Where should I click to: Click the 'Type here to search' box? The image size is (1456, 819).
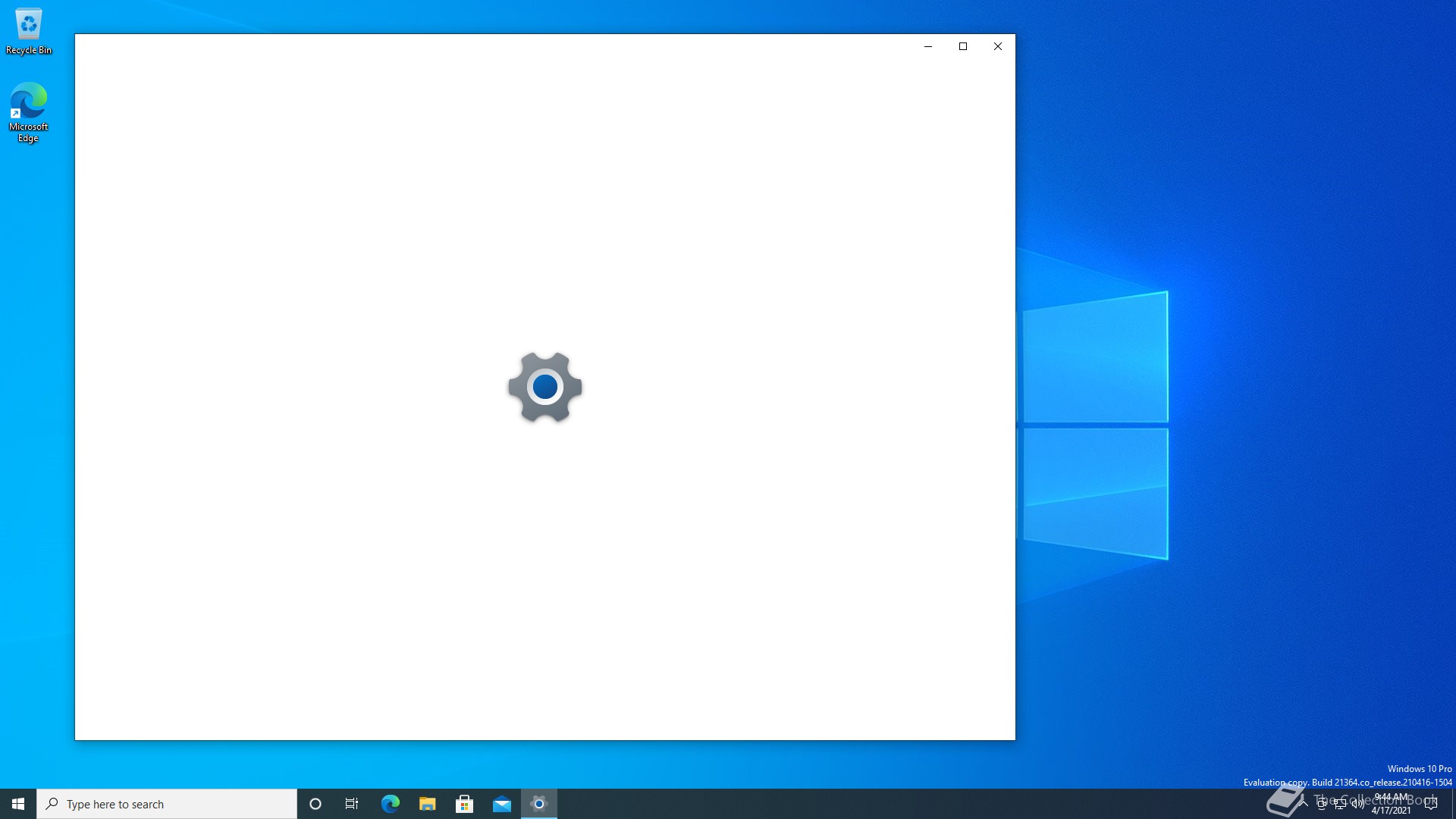click(167, 804)
